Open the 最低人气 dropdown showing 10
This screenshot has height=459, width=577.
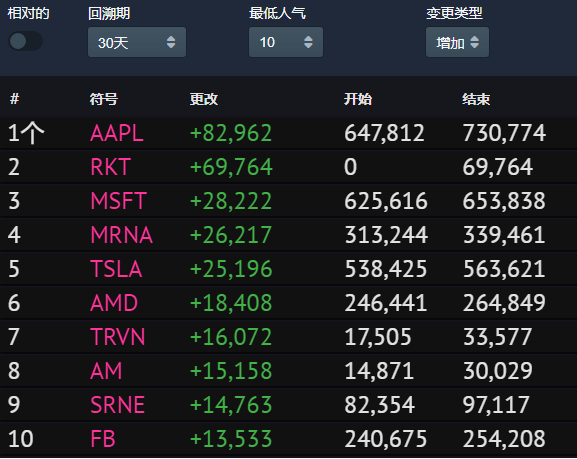click(286, 42)
